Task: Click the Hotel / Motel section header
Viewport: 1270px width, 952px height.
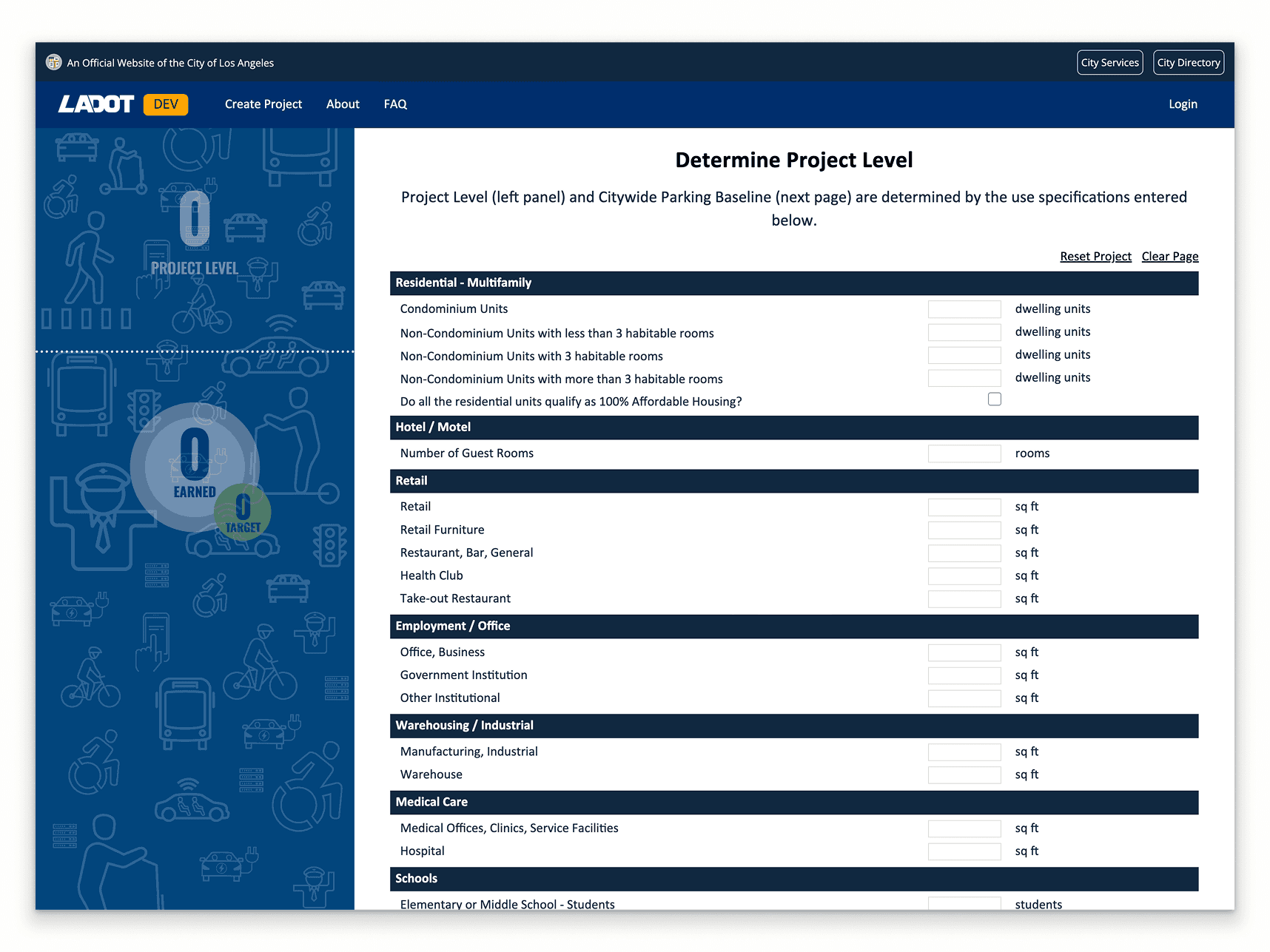Action: click(x=794, y=428)
